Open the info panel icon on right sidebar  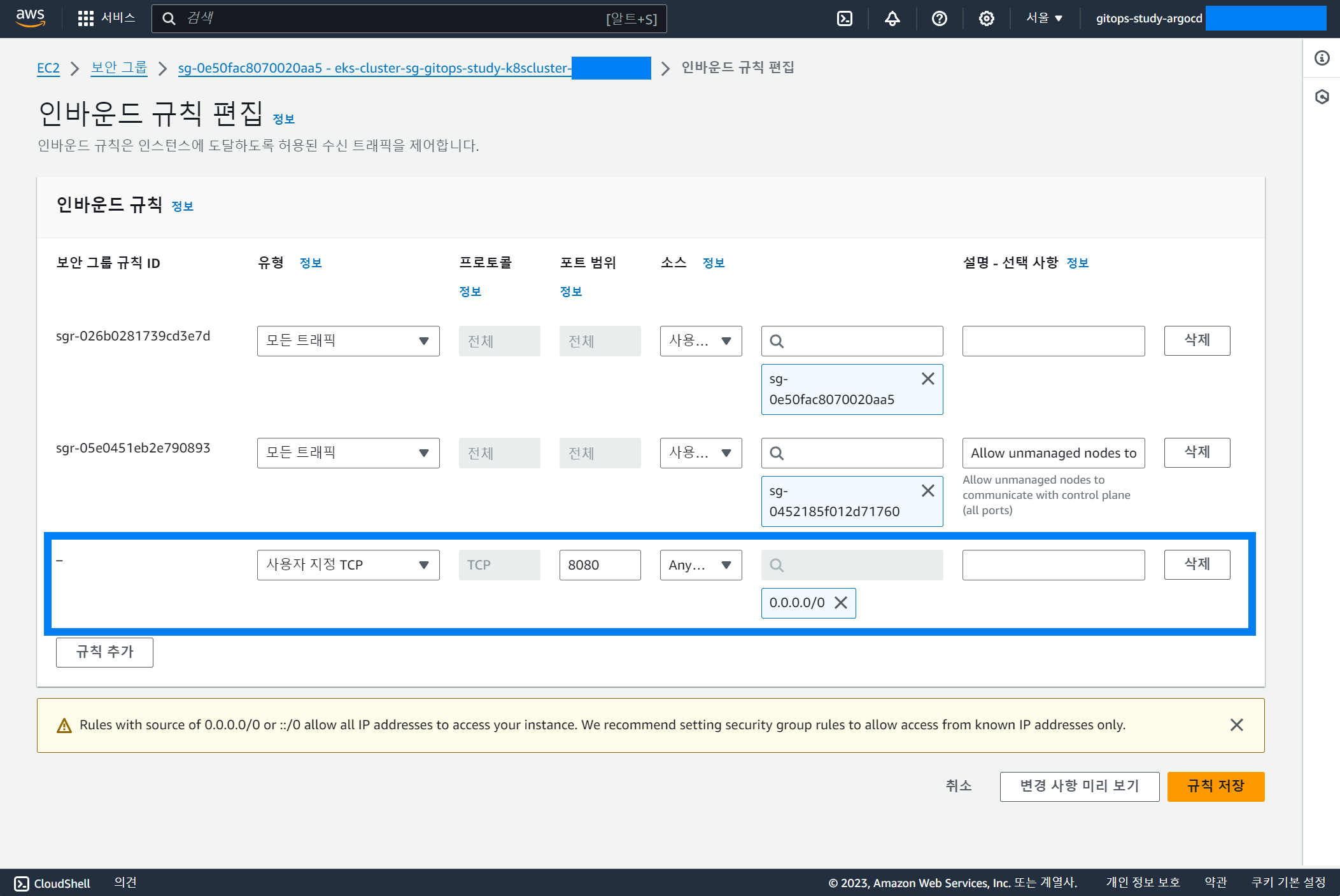pos(1322,58)
